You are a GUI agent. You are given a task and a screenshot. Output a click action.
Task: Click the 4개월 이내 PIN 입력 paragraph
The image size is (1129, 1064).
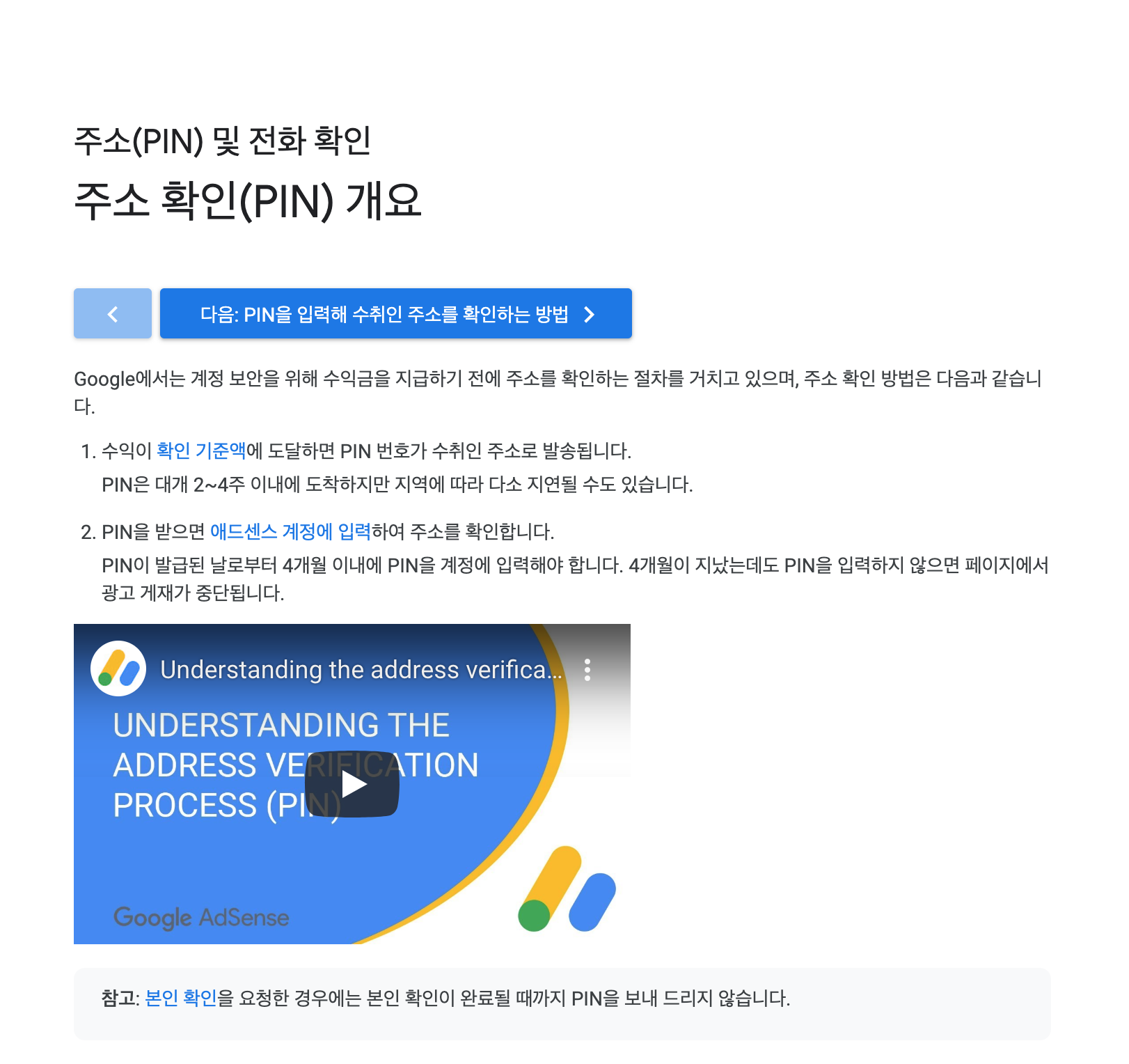click(x=575, y=579)
